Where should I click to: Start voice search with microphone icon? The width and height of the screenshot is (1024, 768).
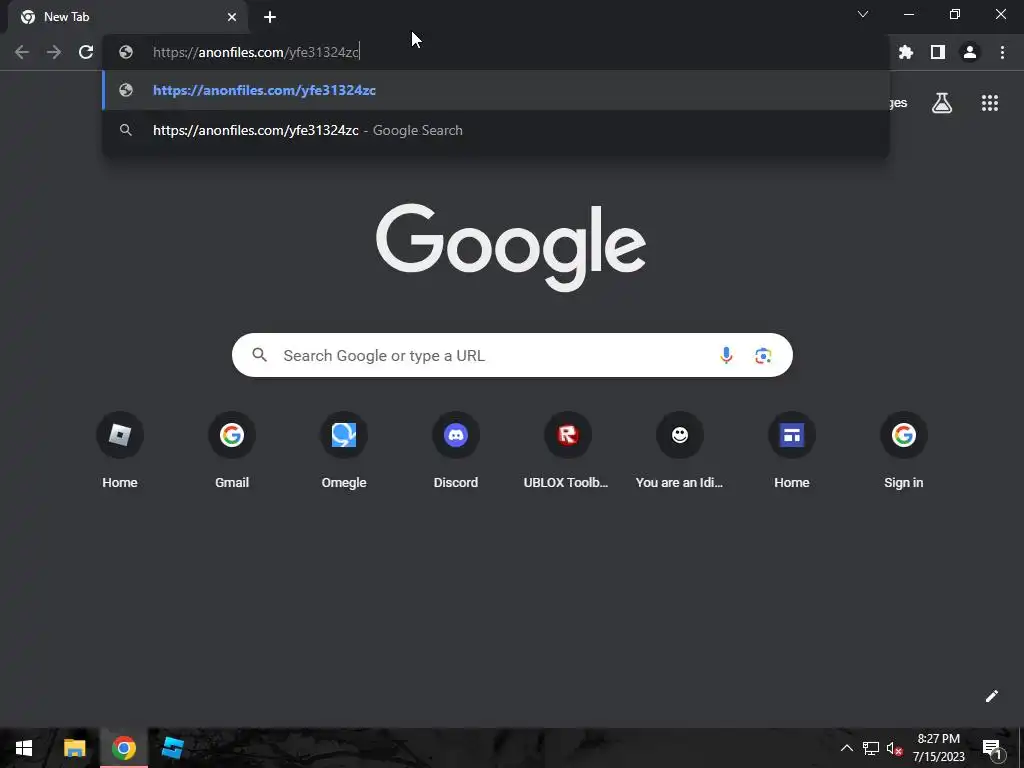pos(726,355)
